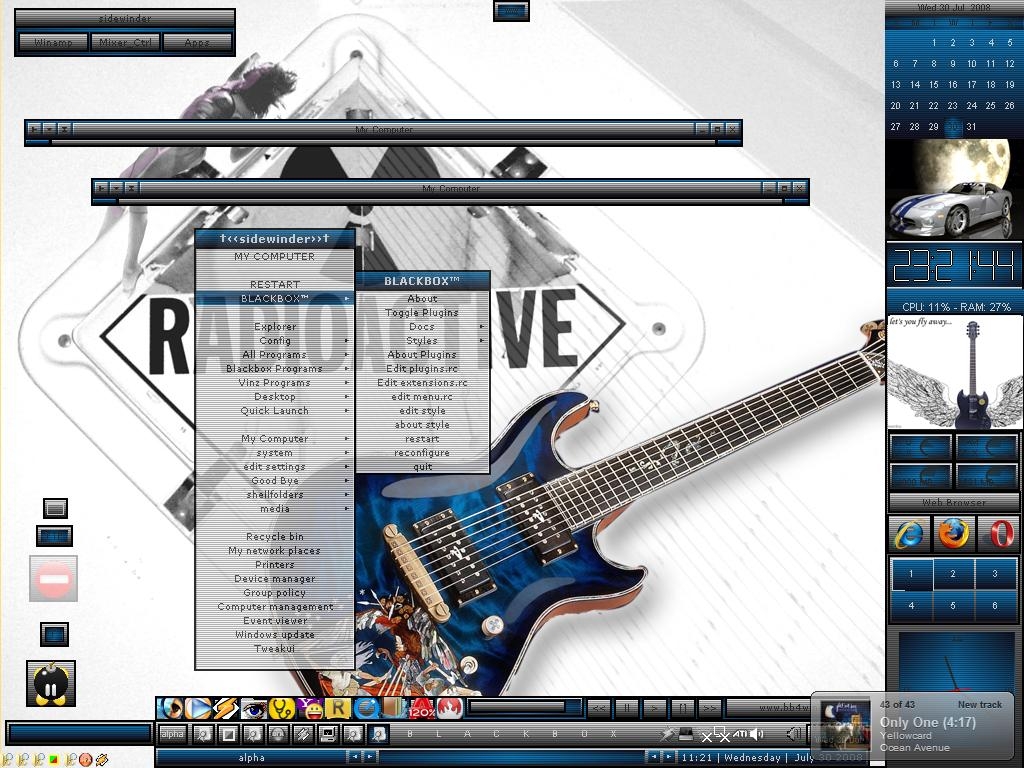This screenshot has width=1024, height=768.
Task: Expand the Config submenu
Action: pyautogui.click(x=275, y=341)
